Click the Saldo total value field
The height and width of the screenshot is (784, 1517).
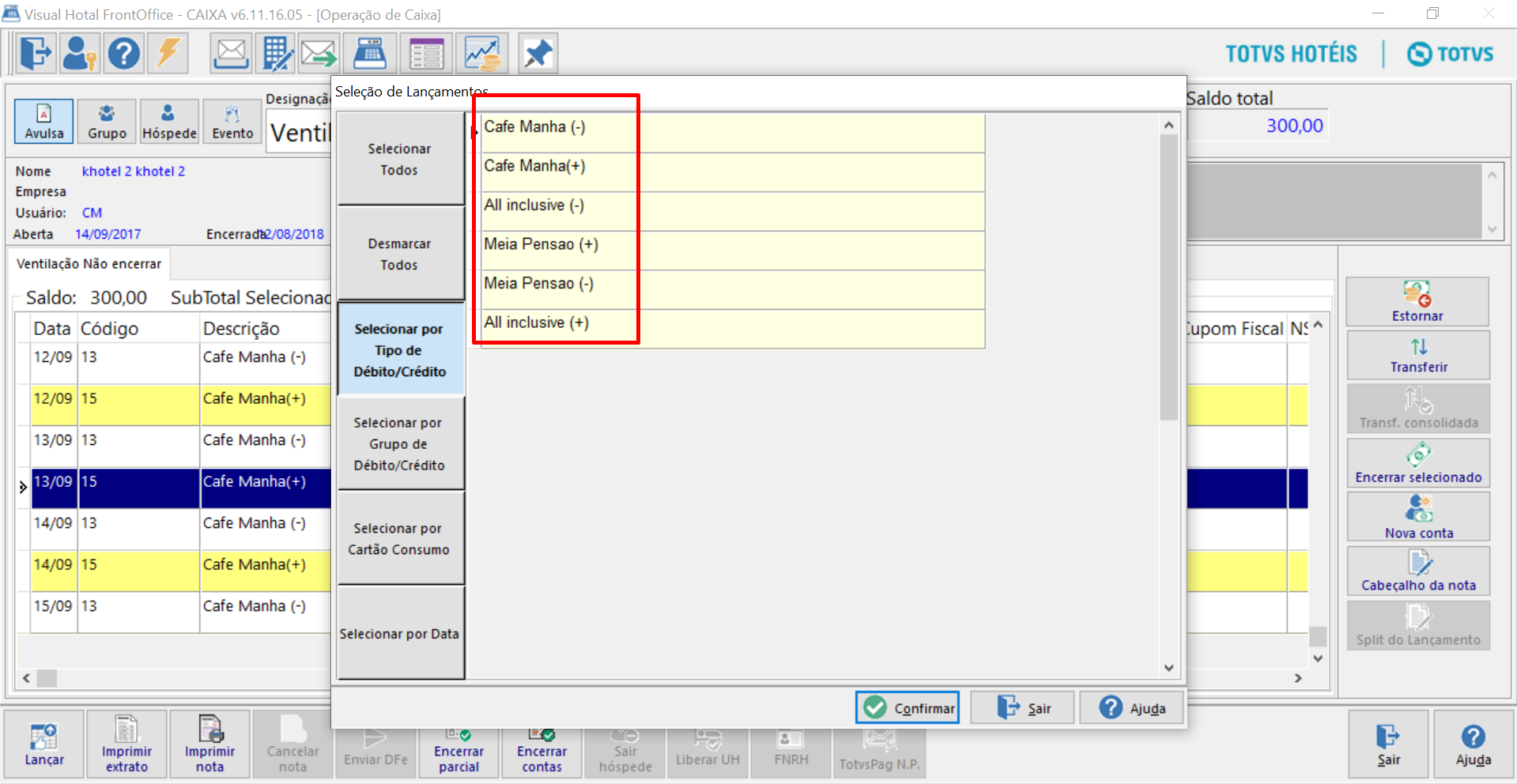point(1257,126)
